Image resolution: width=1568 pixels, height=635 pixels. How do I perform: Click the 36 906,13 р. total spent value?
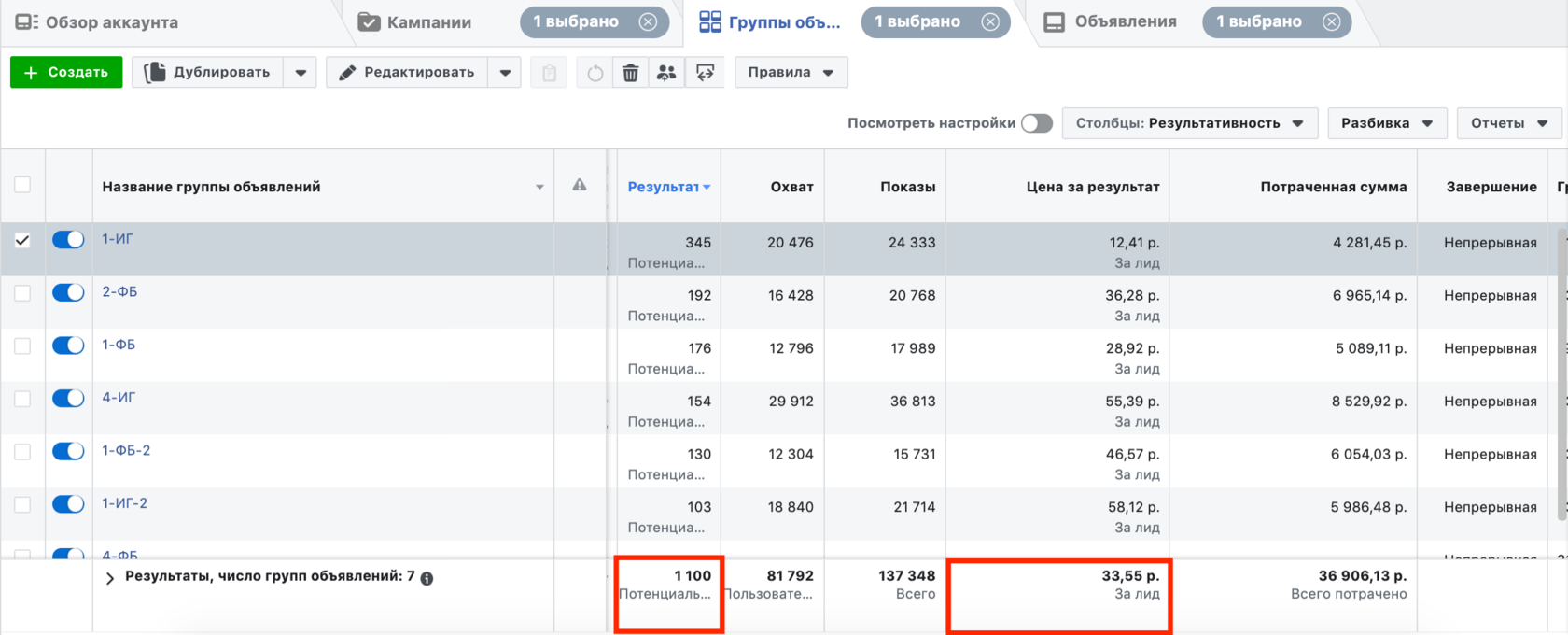(x=1363, y=576)
